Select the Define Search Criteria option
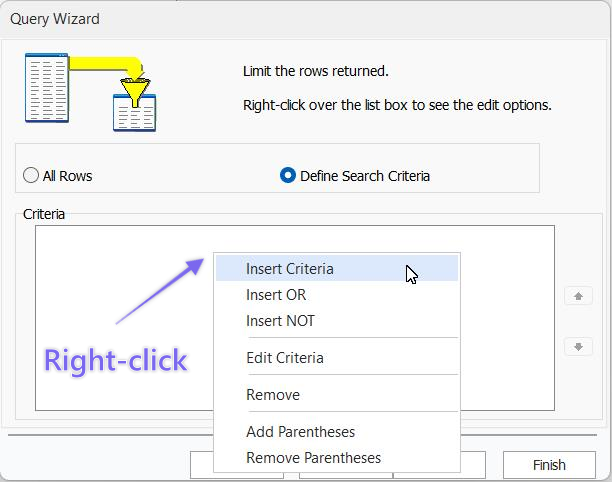 click(x=288, y=176)
